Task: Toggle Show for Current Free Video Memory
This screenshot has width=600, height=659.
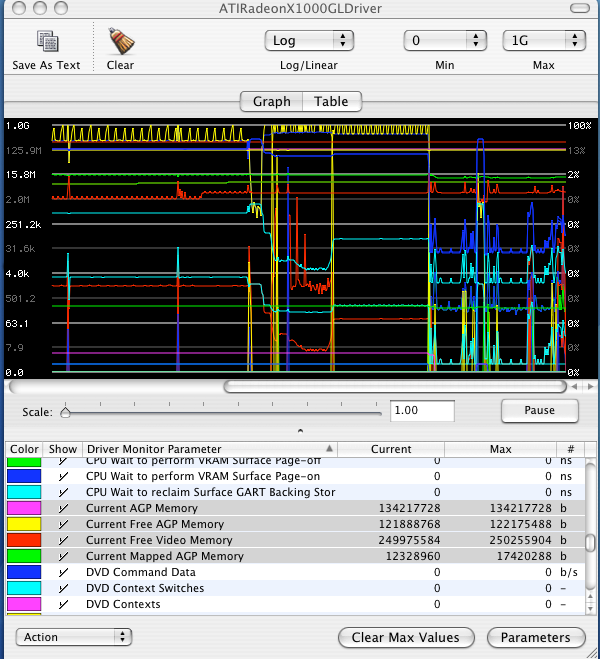Action: pyautogui.click(x=63, y=540)
